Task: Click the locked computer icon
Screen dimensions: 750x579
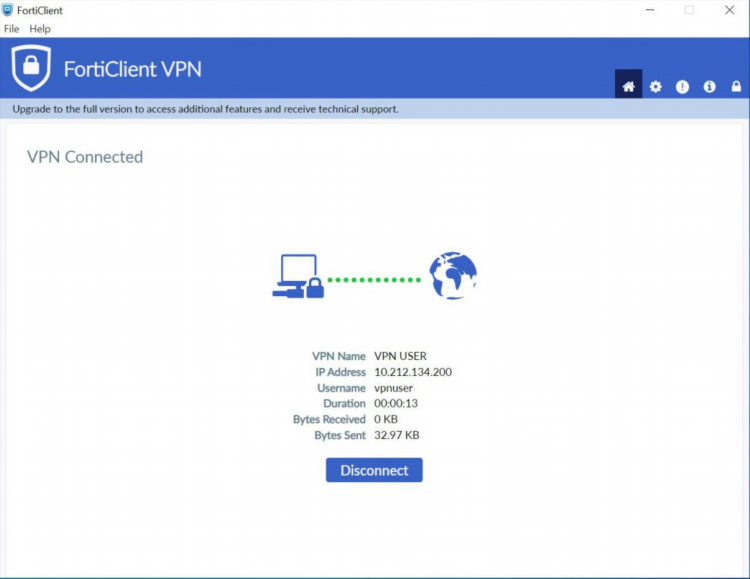Action: pos(298,276)
